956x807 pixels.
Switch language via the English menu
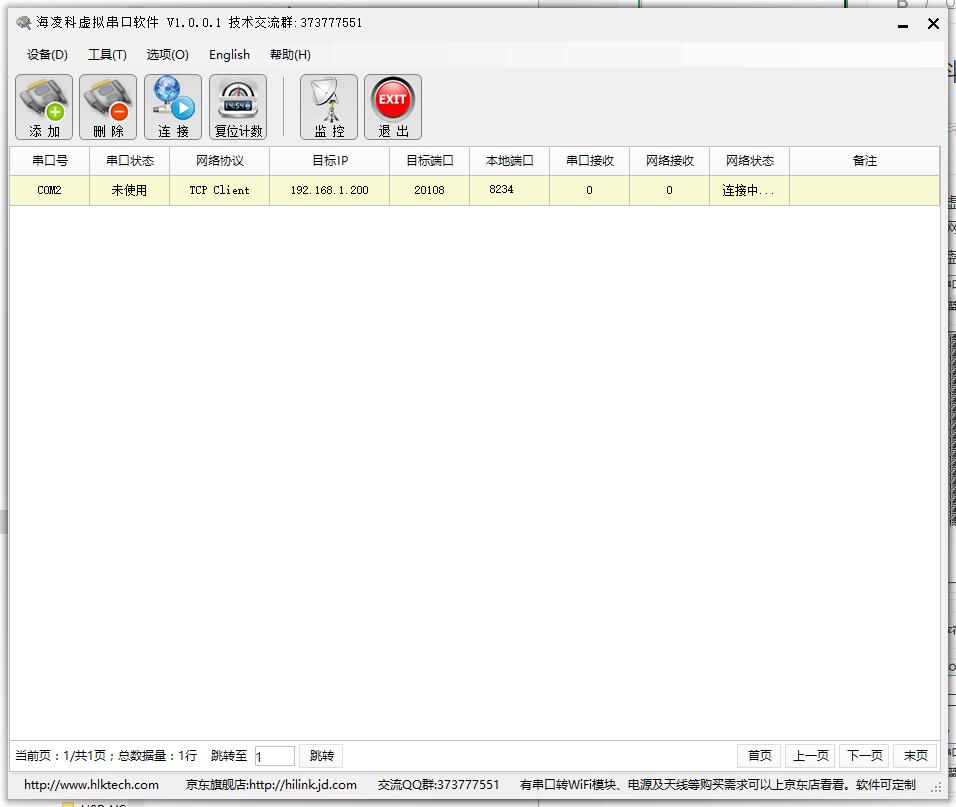pos(229,55)
